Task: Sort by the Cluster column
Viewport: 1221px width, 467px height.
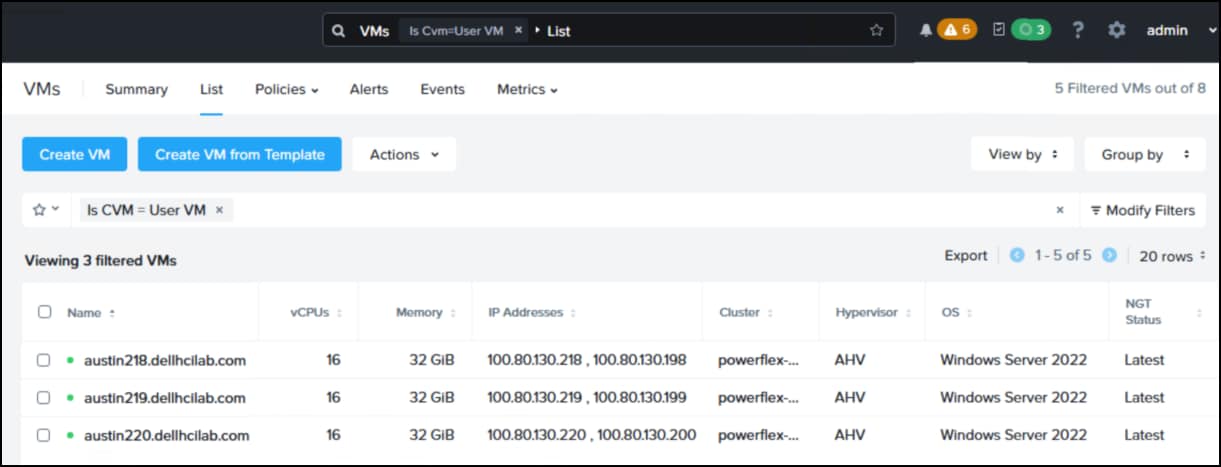Action: tap(746, 313)
